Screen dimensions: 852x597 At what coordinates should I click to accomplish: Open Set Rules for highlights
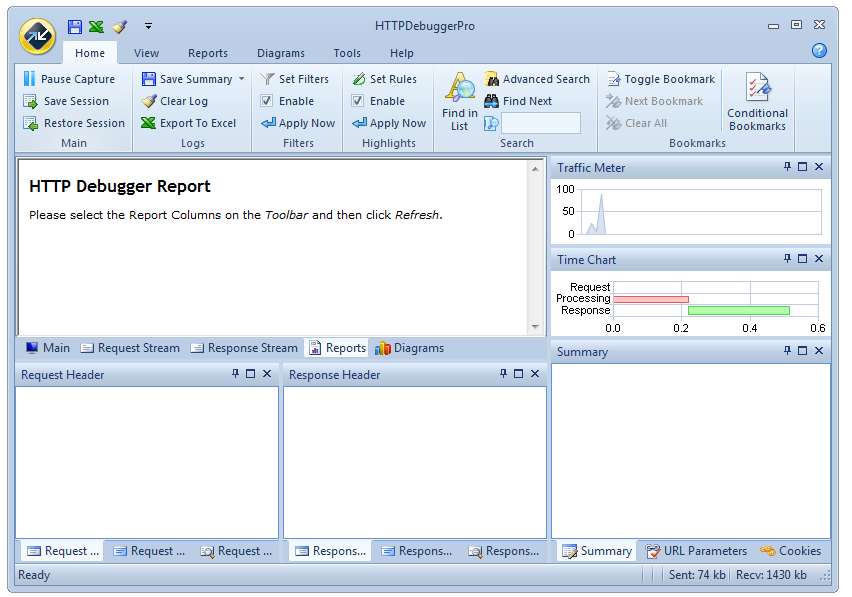pyautogui.click(x=385, y=79)
